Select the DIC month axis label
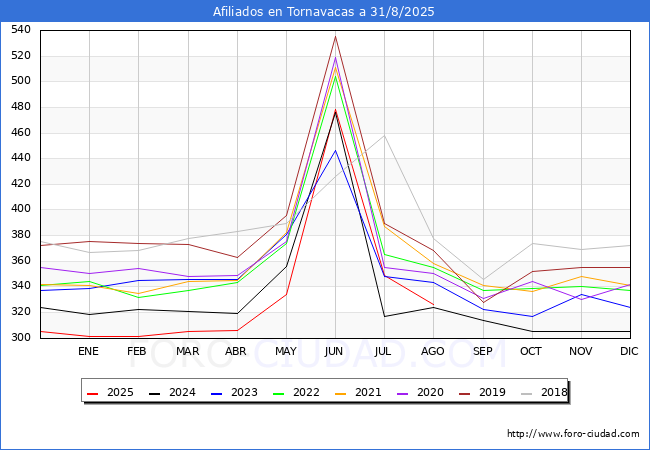Screen dimensions: 650x450 (630, 351)
